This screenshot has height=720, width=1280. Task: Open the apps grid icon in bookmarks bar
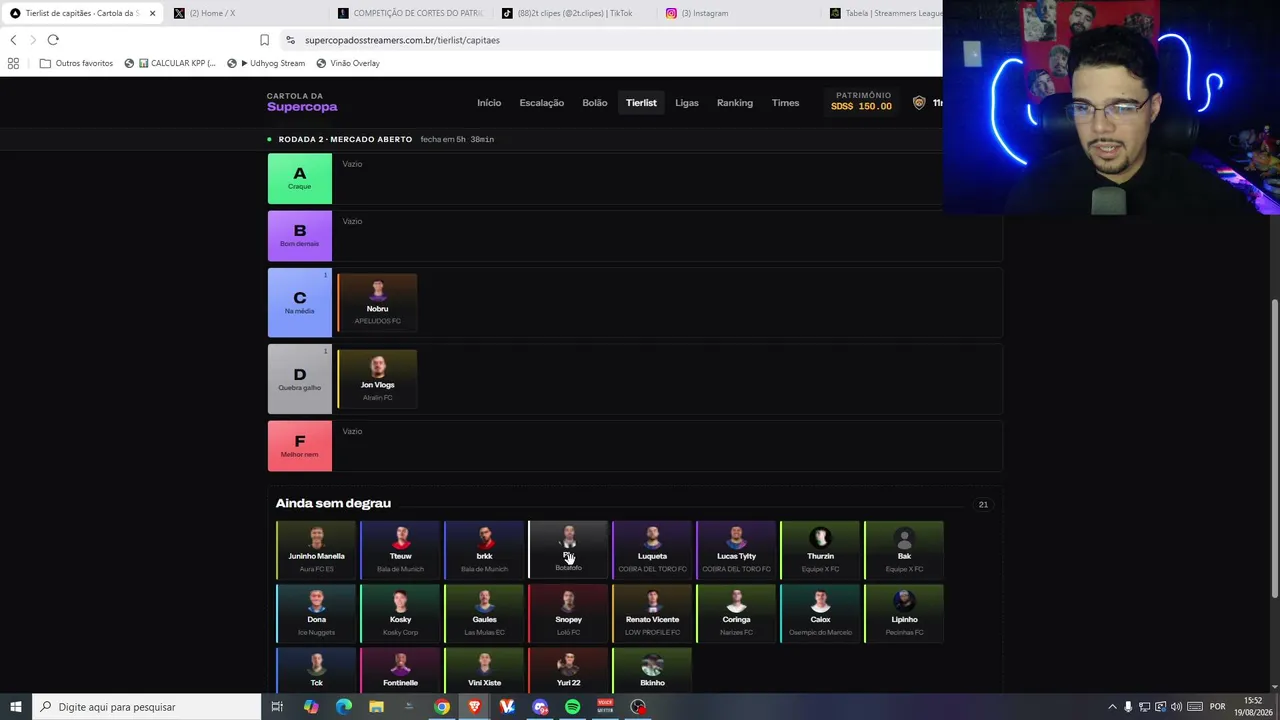click(x=13, y=63)
